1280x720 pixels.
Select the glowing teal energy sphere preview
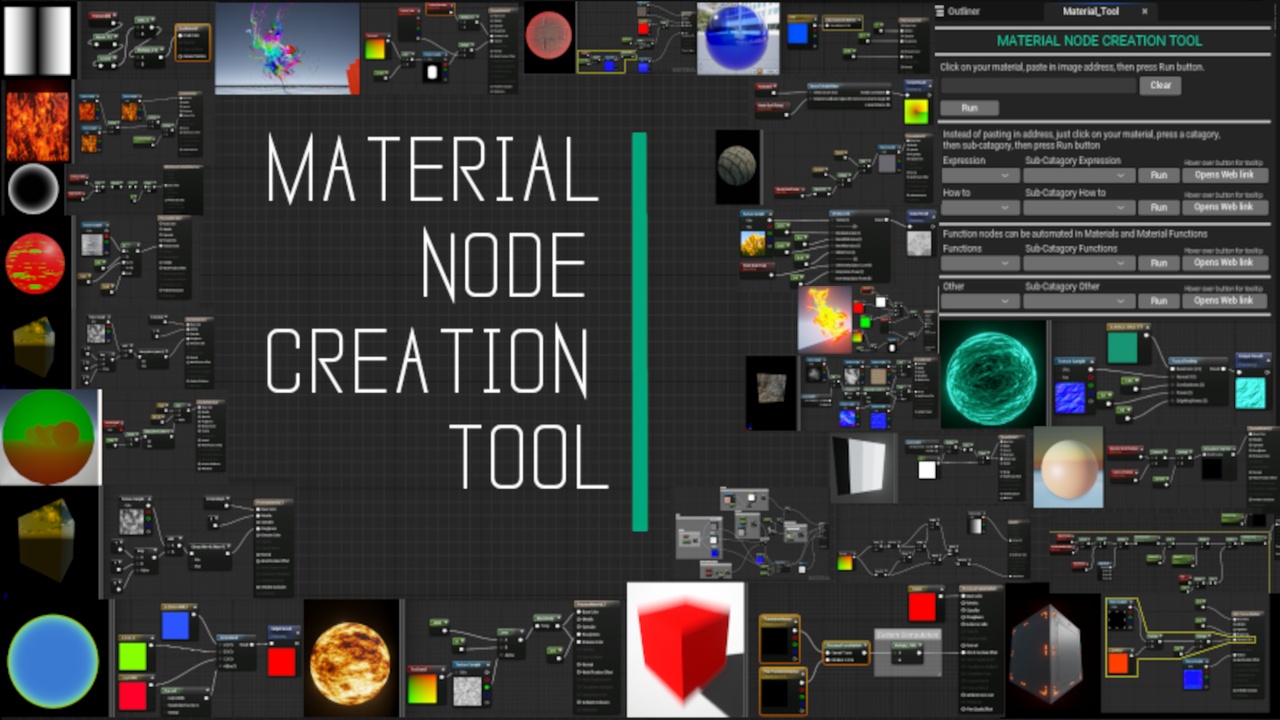click(993, 374)
